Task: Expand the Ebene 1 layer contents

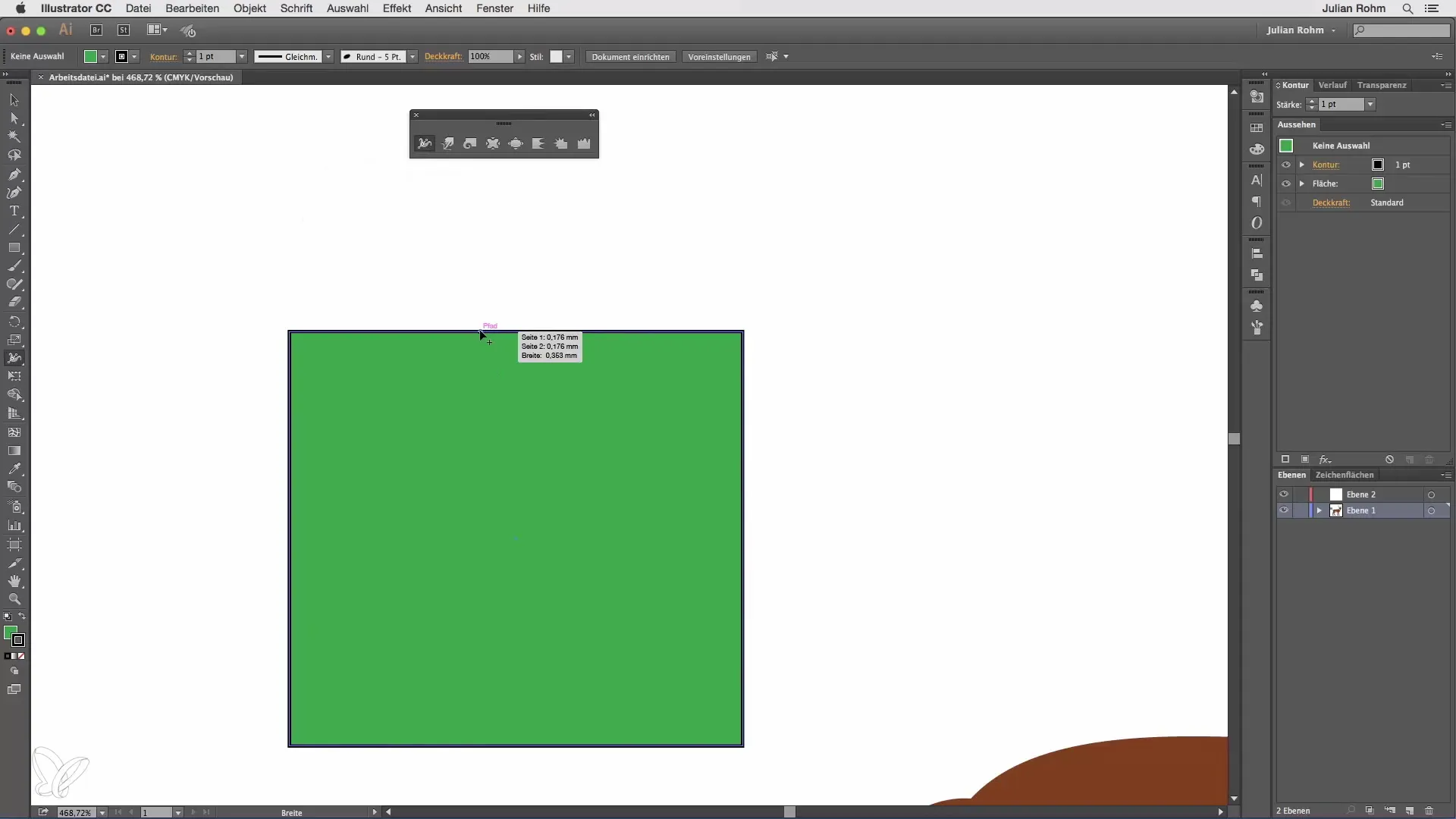Action: (1319, 510)
